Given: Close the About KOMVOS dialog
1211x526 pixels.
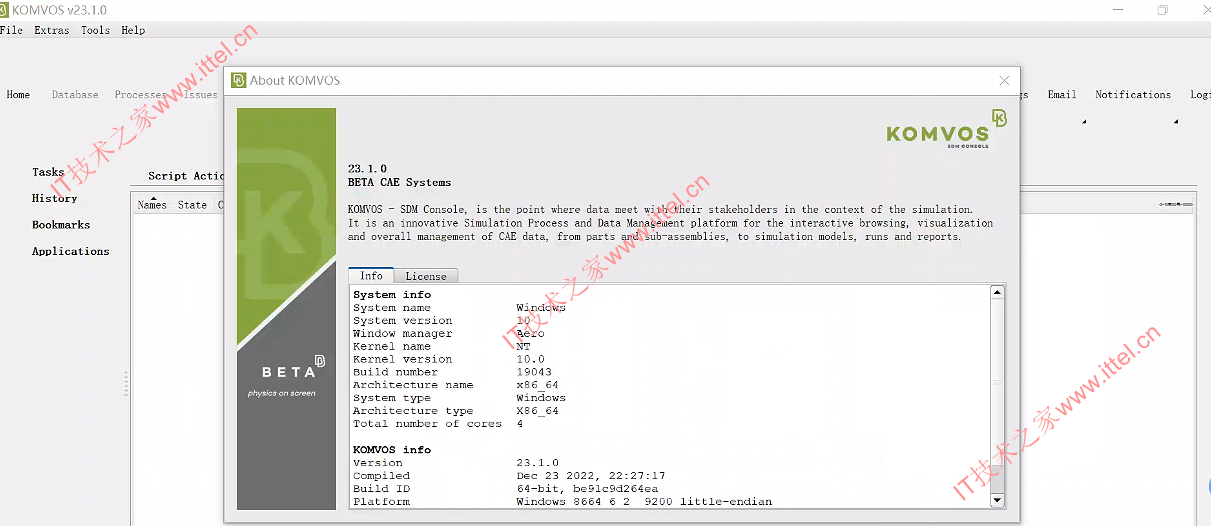Looking at the screenshot, I should pyautogui.click(x=1005, y=80).
